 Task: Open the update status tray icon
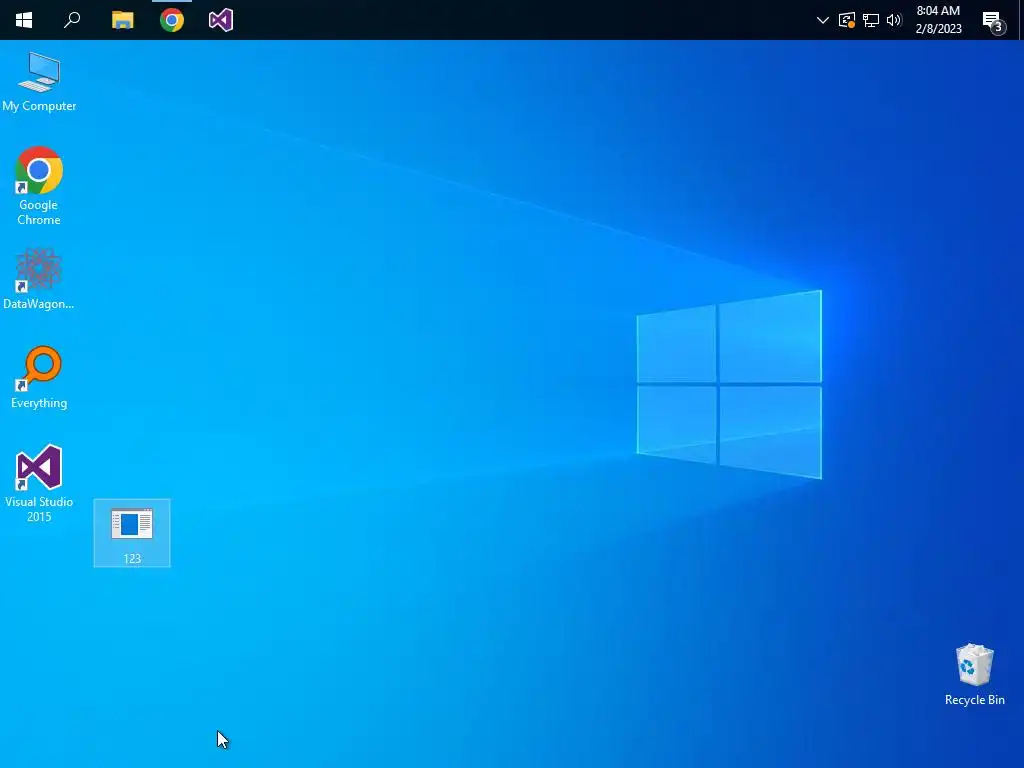coord(847,20)
